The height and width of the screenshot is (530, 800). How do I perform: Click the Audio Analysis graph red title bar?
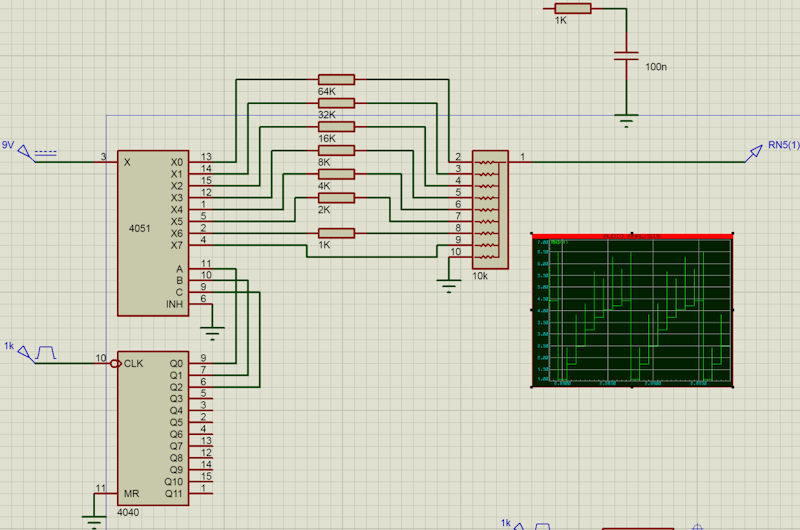click(x=632, y=236)
